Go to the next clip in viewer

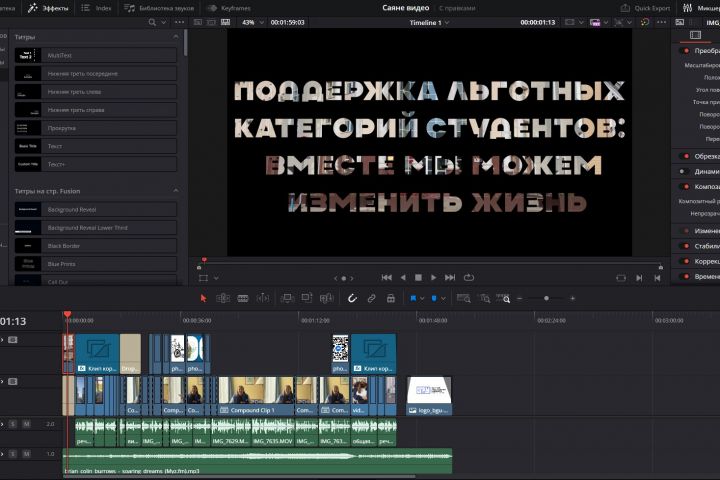click(x=639, y=278)
